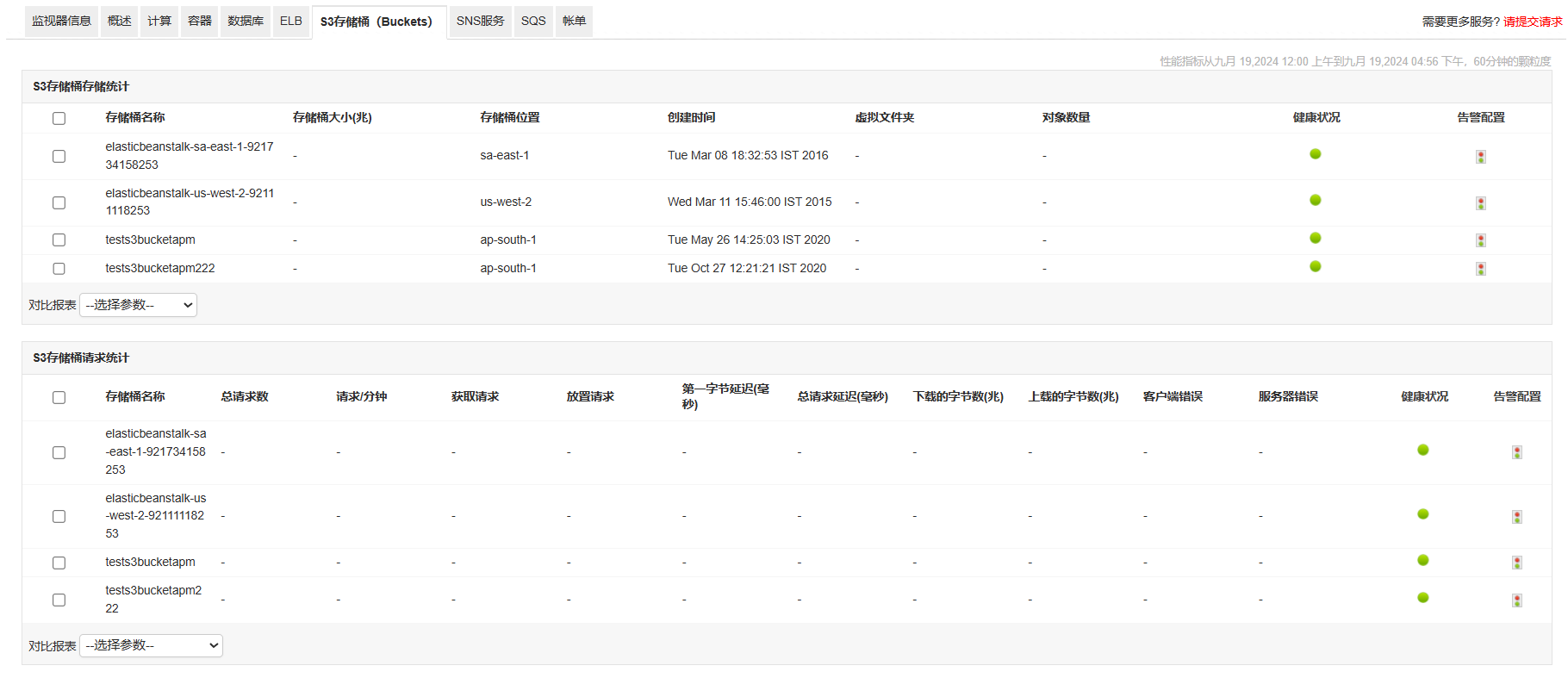Switch to SNS服务 tab
Viewport: 1568px width, 678px height.
481,21
